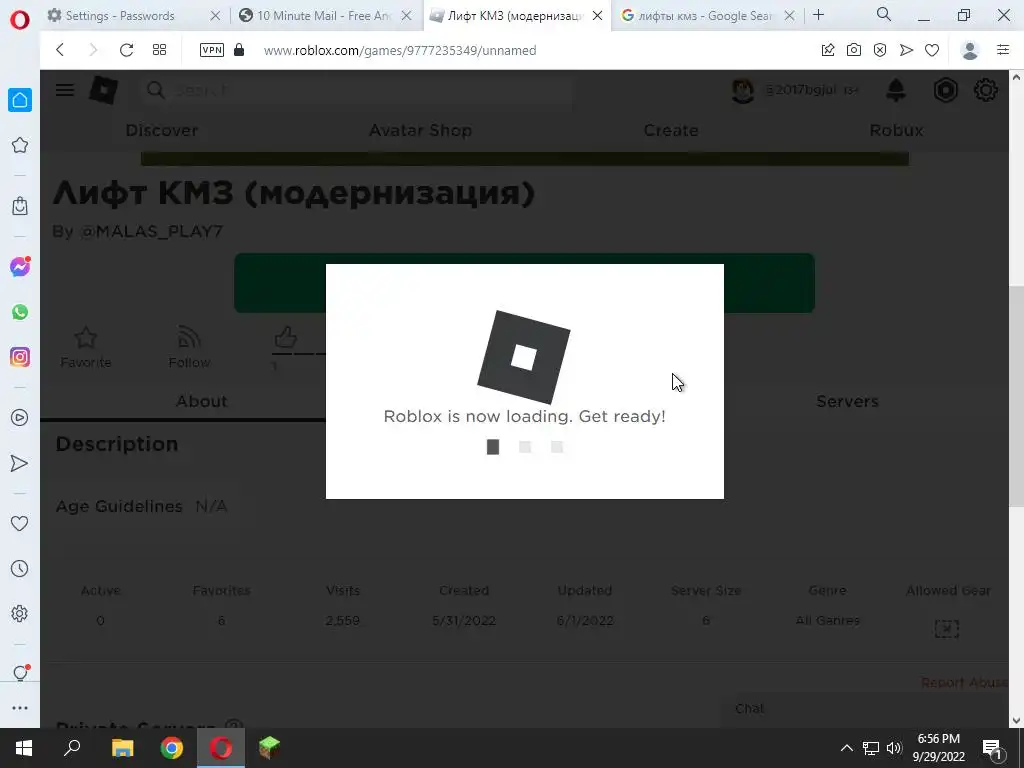The image size is (1024, 768).
Task: Add page to bookmarks heart icon
Action: 932,50
